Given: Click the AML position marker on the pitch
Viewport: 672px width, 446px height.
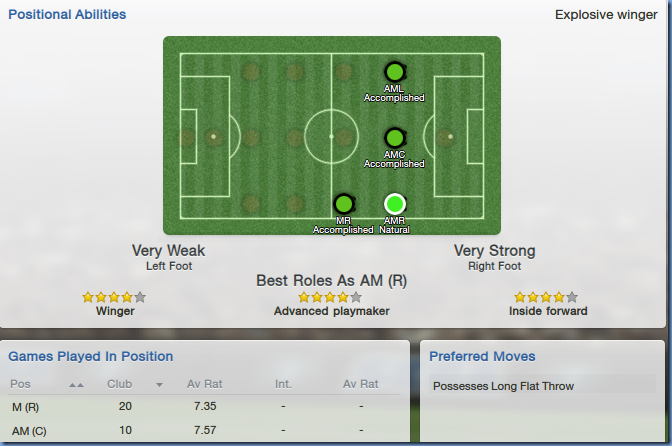Looking at the screenshot, I should pyautogui.click(x=394, y=72).
